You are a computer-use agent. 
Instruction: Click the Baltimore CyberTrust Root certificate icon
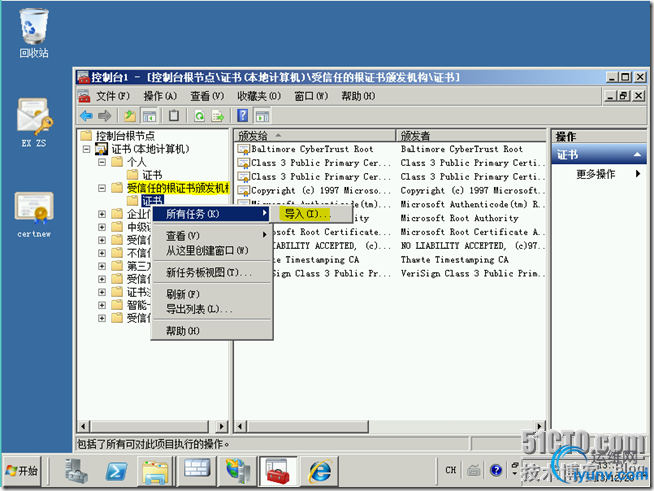(244, 149)
